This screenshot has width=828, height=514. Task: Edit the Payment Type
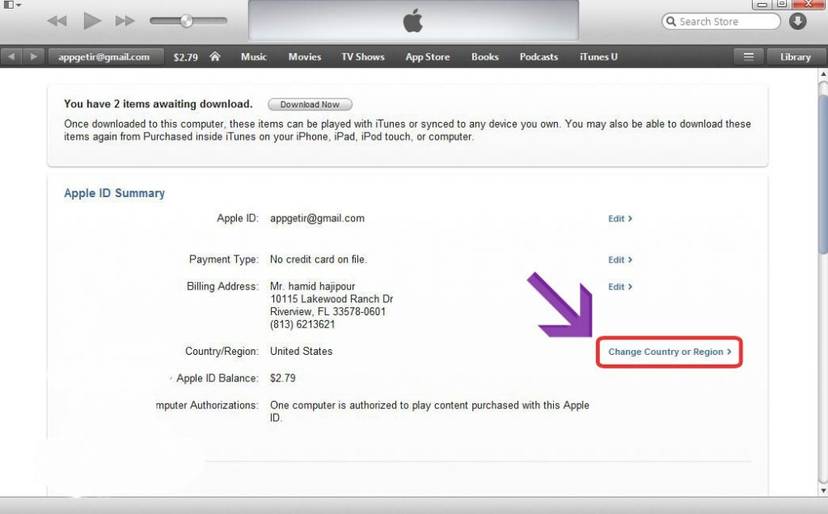620,260
